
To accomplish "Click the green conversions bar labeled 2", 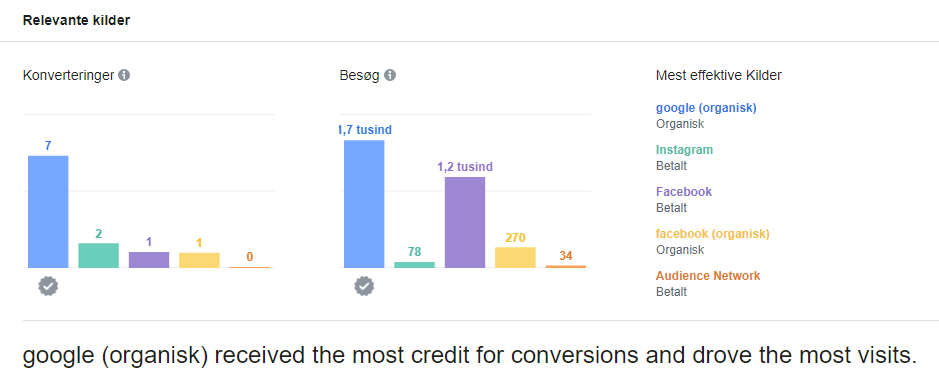I will tap(99, 256).
